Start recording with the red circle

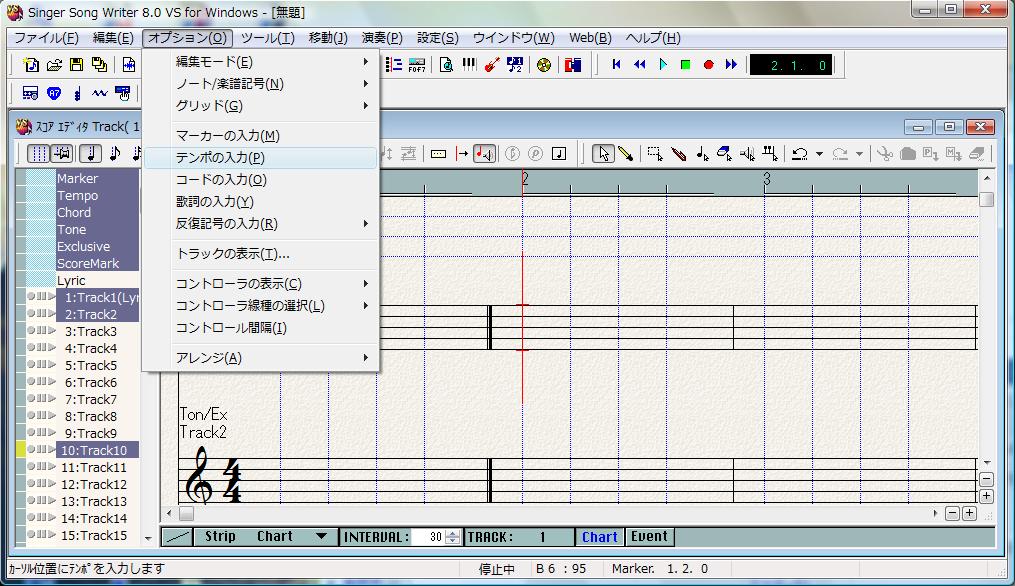click(x=709, y=64)
